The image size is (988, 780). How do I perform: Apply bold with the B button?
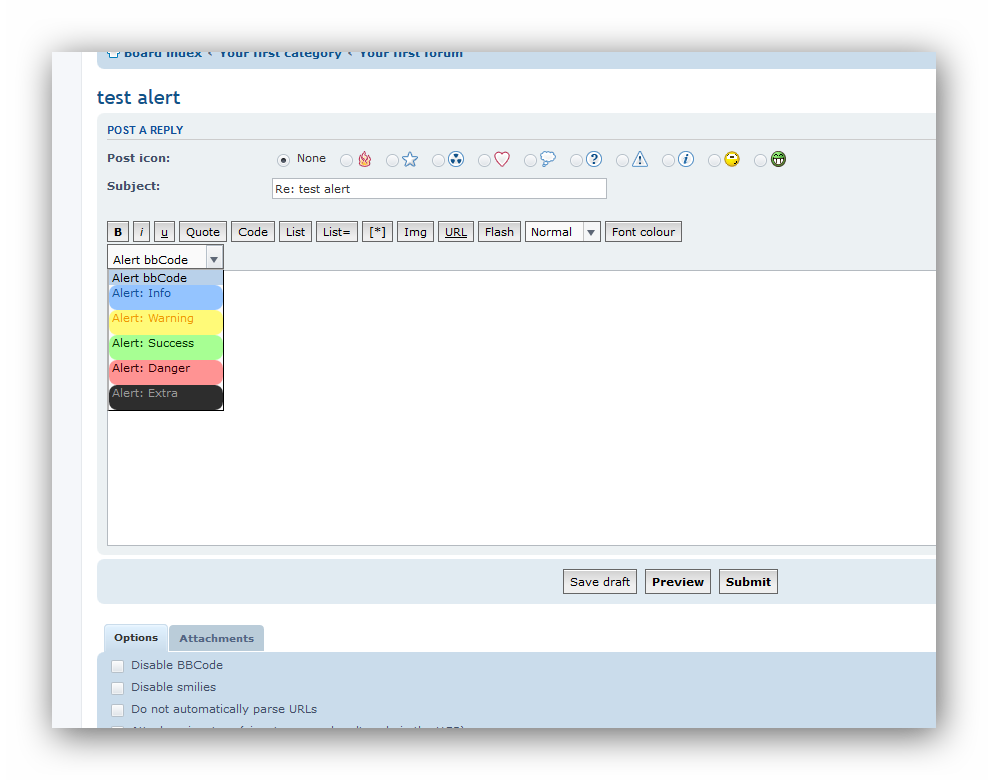point(118,232)
